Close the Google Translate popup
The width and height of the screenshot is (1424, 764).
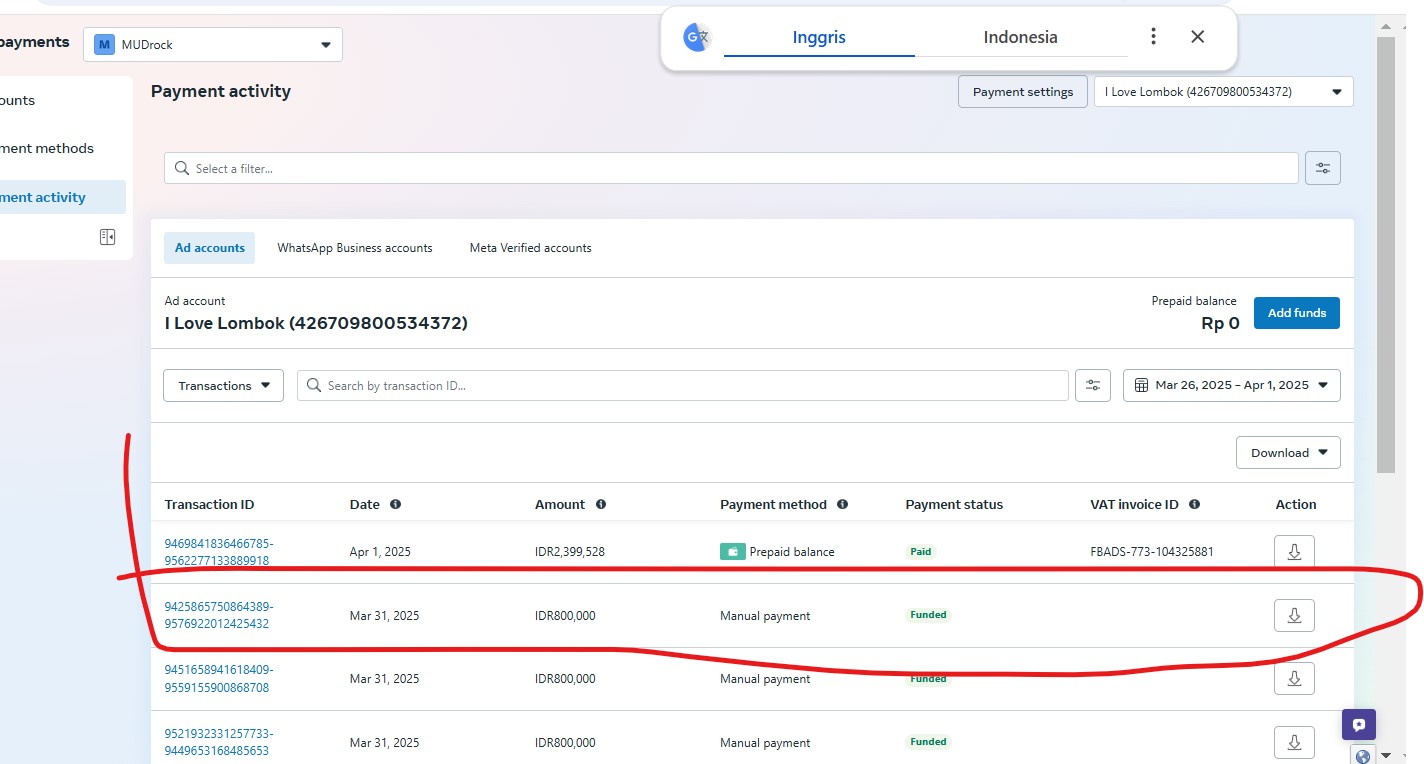click(1197, 37)
